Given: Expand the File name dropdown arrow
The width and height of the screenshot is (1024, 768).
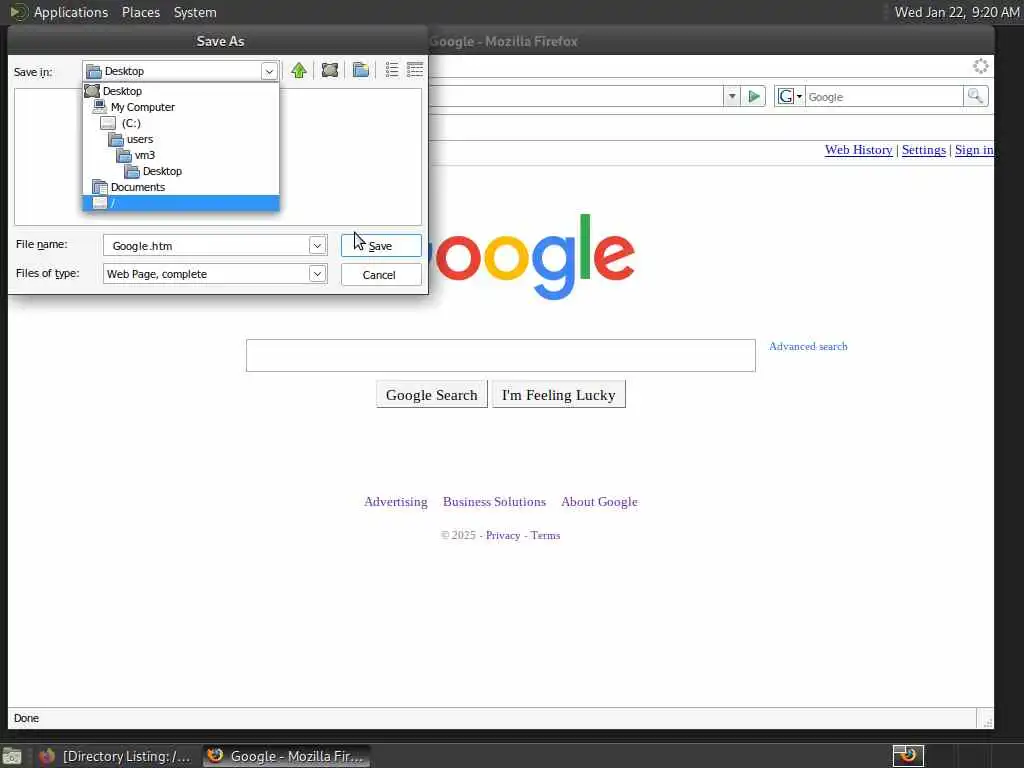Looking at the screenshot, I should tap(317, 246).
